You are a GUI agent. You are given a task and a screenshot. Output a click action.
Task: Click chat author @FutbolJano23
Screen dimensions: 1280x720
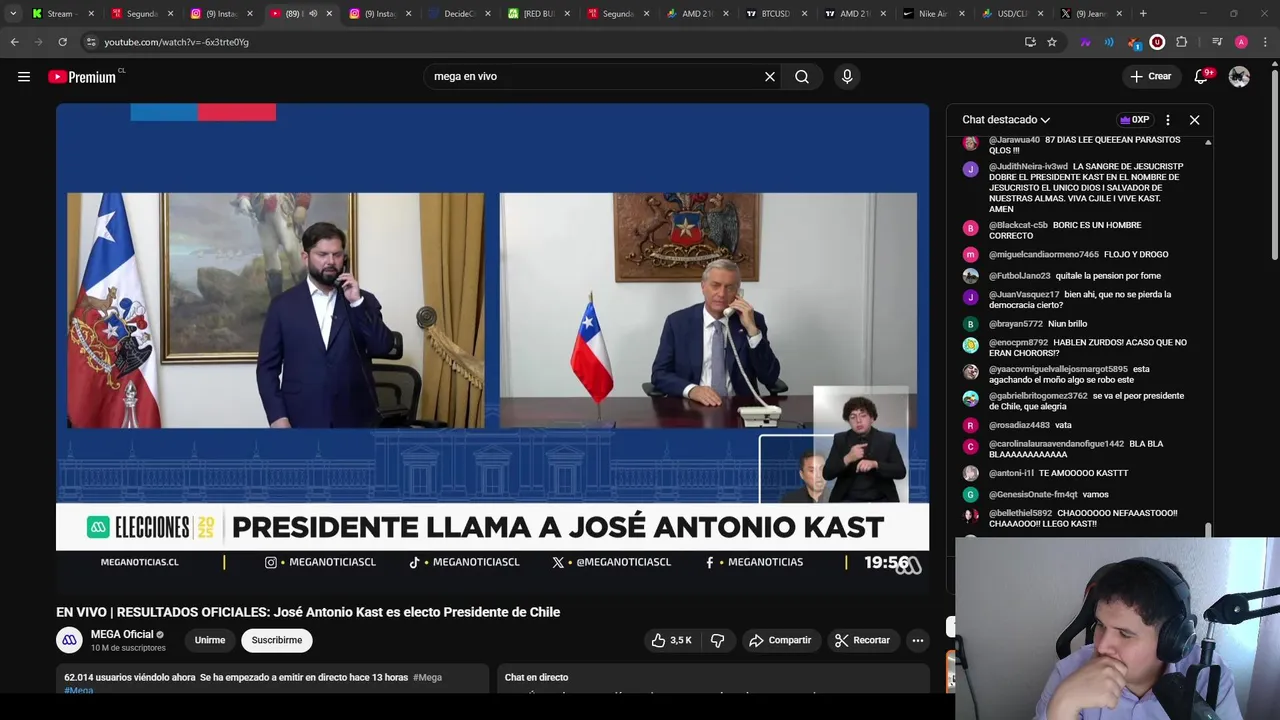[x=1019, y=276]
